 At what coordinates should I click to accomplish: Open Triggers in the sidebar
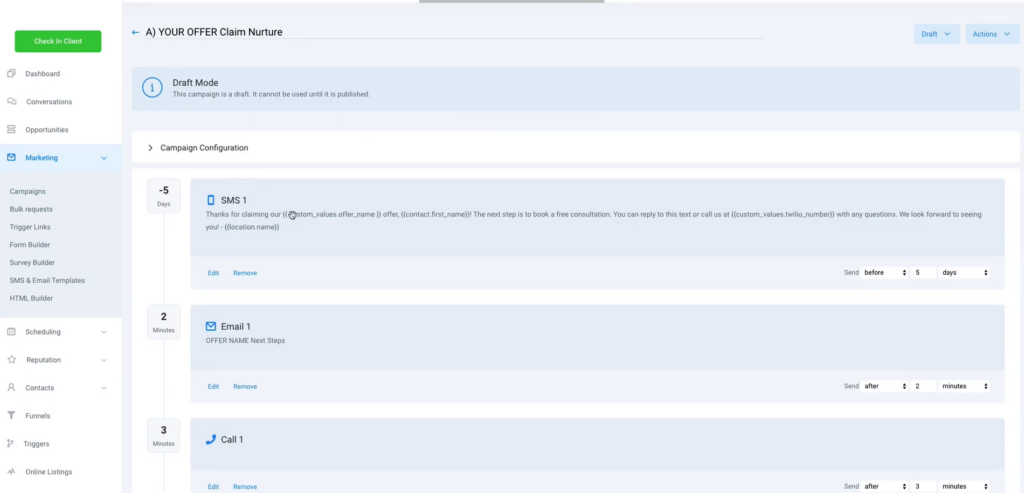pyautogui.click(x=37, y=444)
